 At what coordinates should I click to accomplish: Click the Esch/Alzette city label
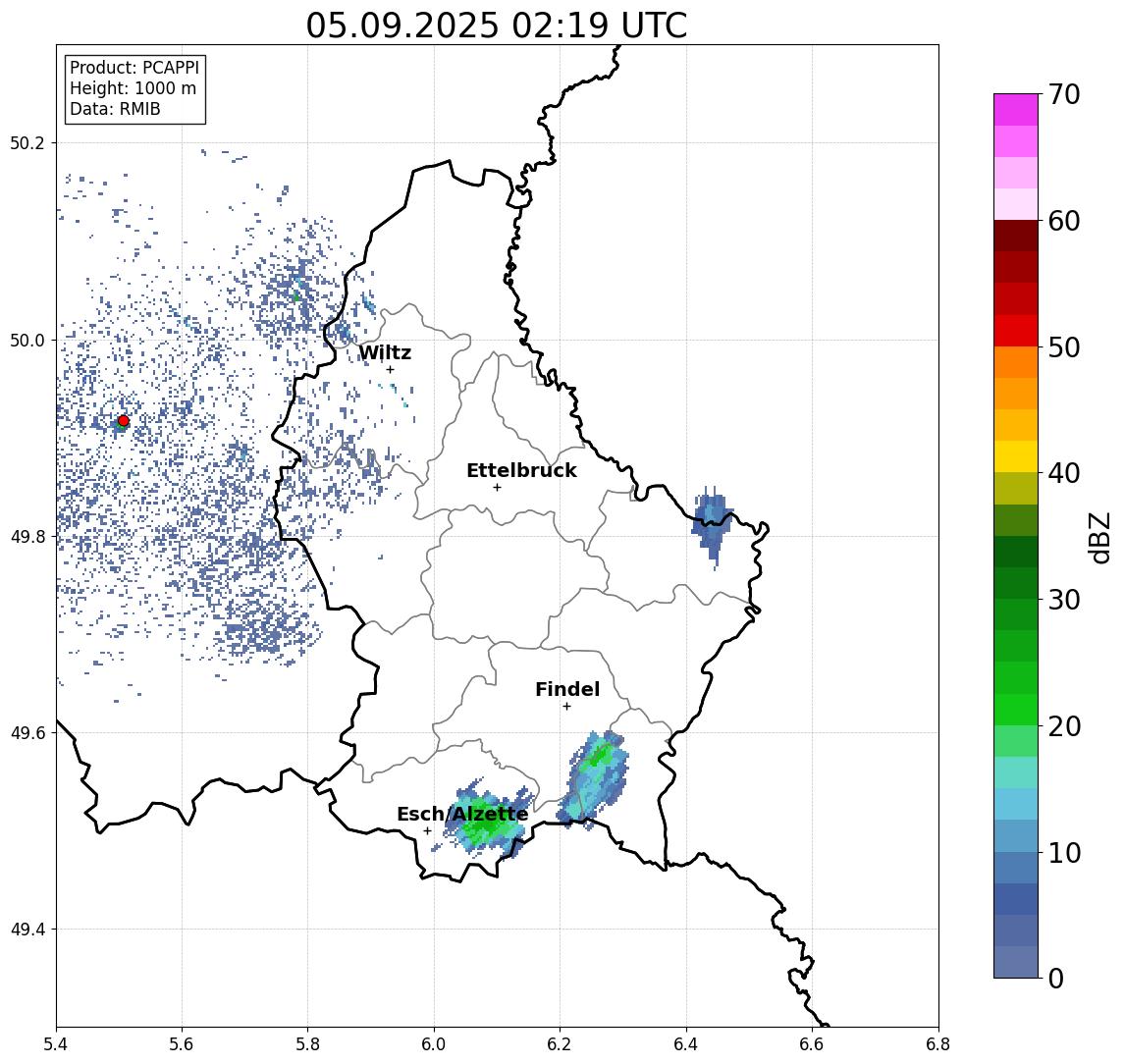[462, 814]
